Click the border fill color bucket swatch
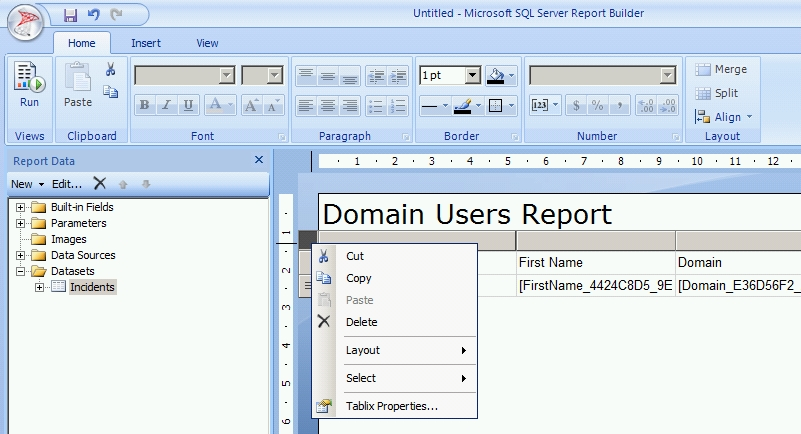 (497, 75)
